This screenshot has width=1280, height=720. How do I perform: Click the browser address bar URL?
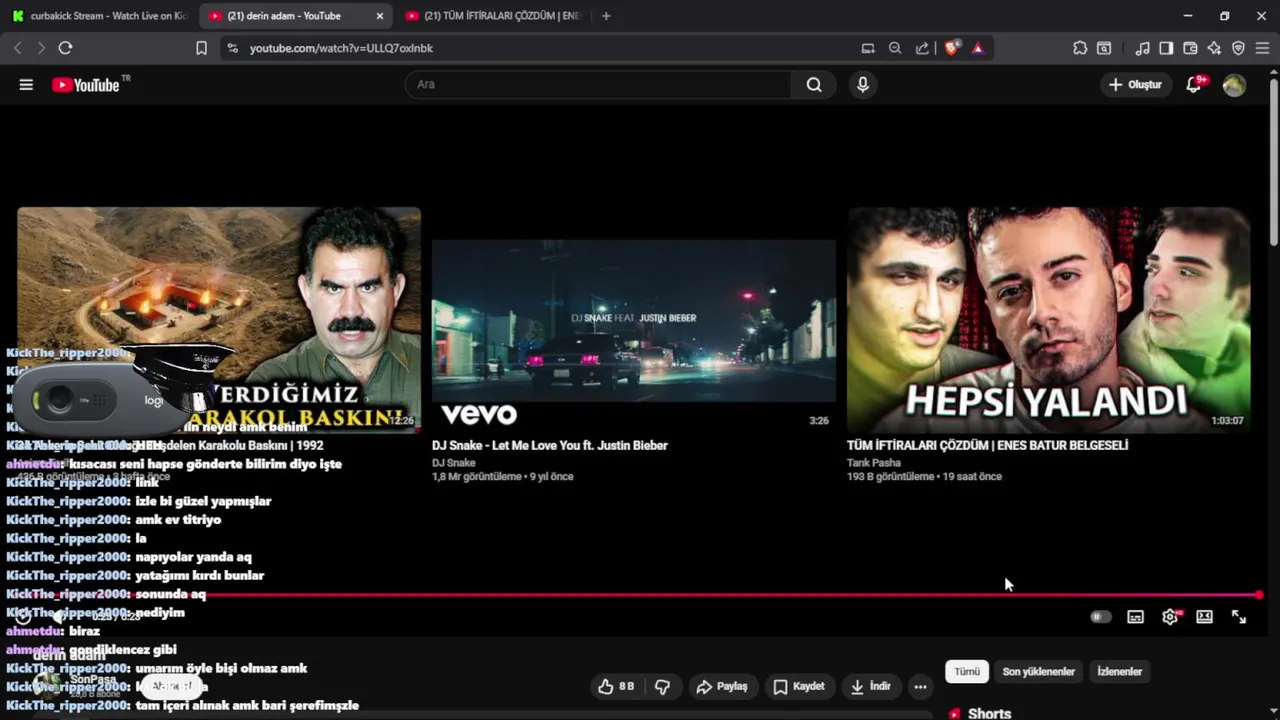(341, 48)
